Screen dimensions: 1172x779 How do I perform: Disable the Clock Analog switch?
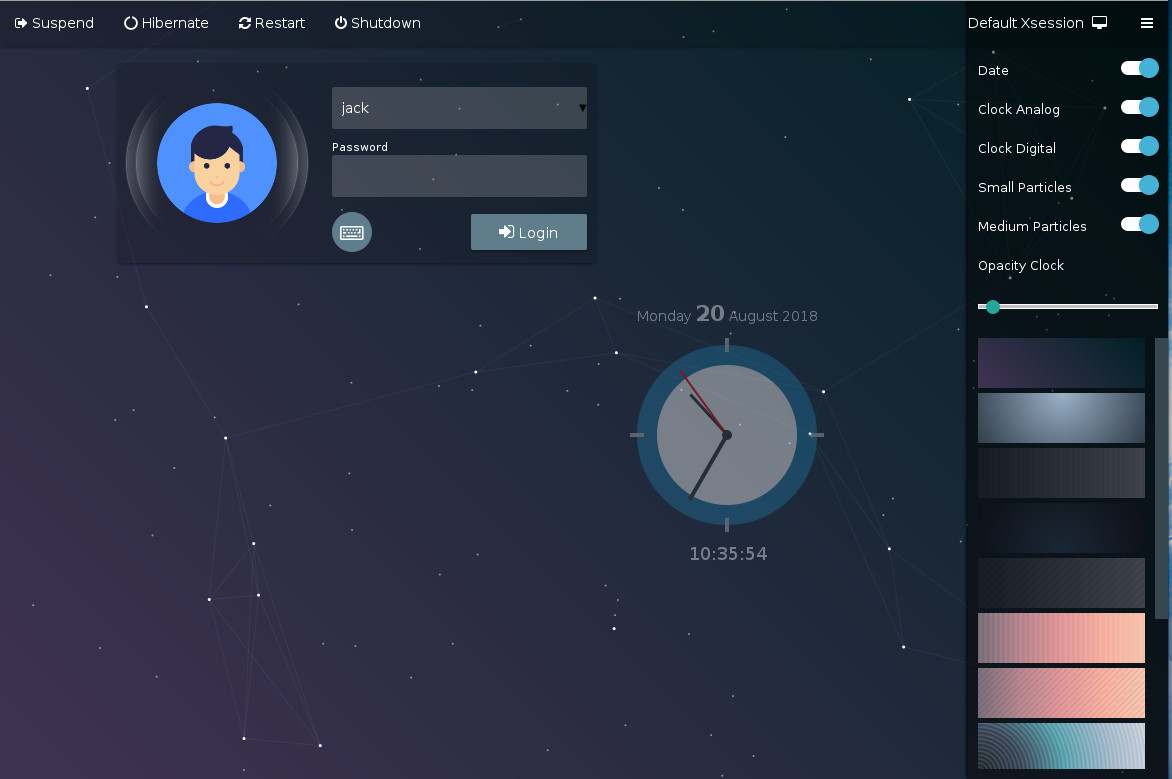coord(1140,107)
